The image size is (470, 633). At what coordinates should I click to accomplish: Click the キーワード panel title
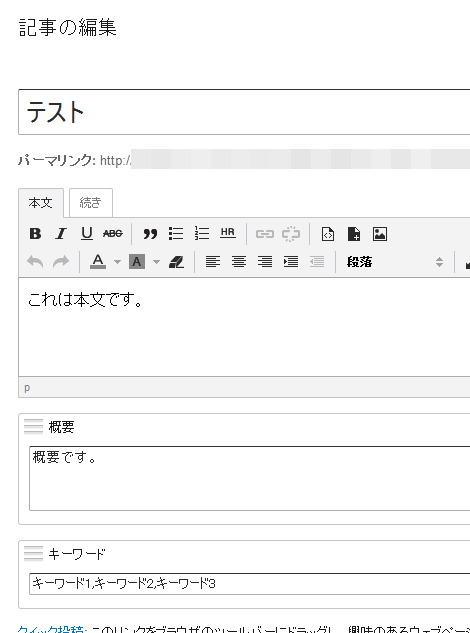pyautogui.click(x=77, y=554)
